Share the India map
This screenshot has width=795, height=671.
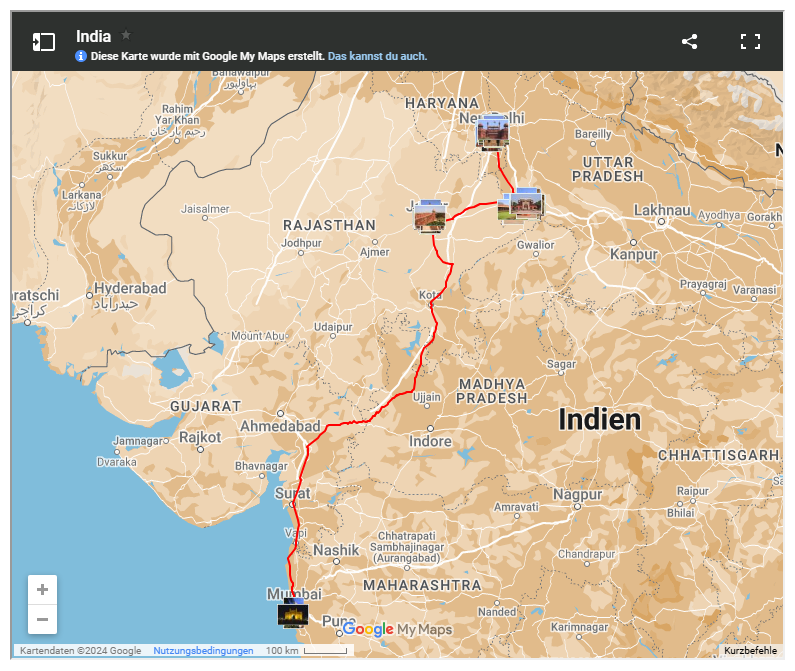(x=689, y=42)
